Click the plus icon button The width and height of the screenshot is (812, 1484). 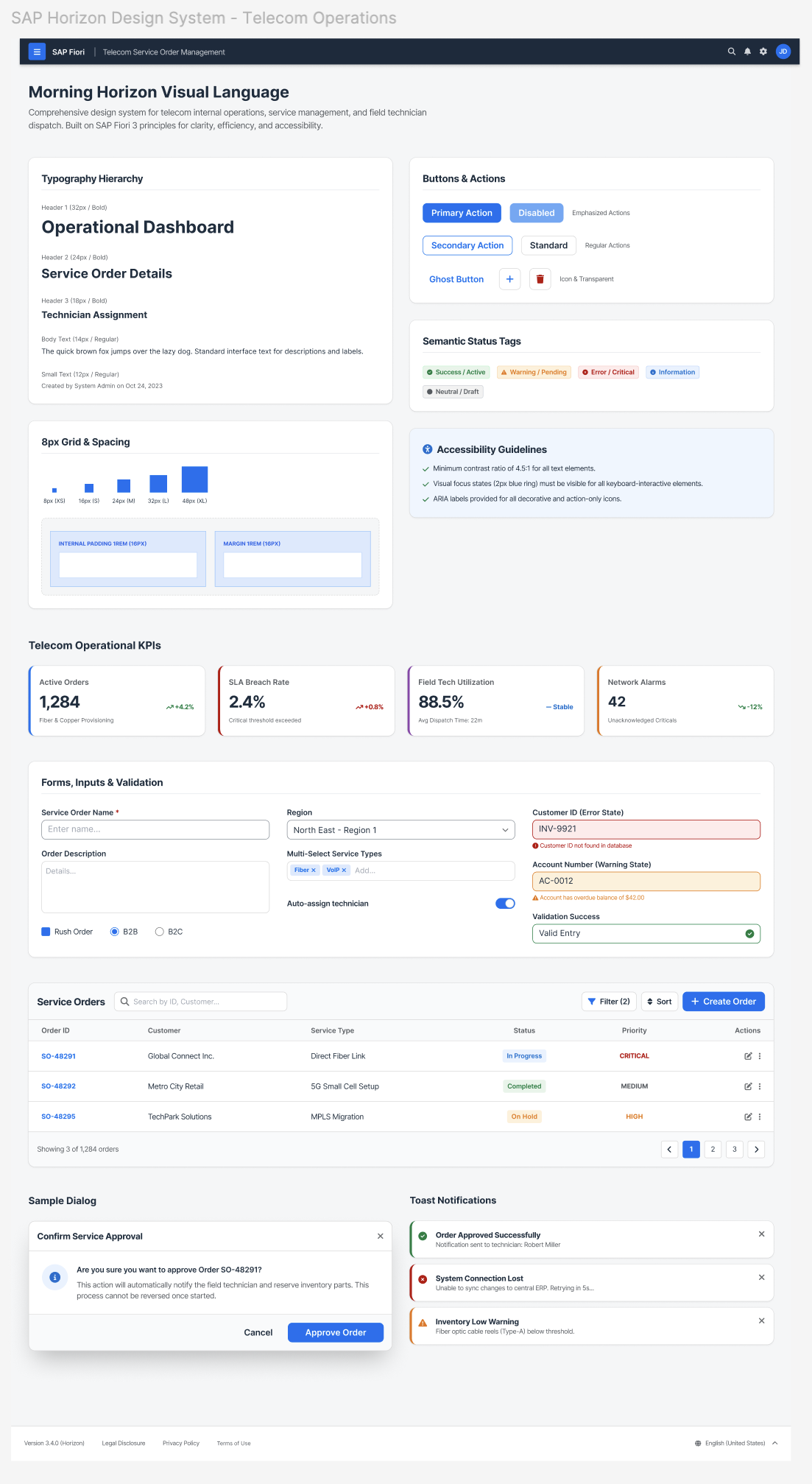pyautogui.click(x=509, y=279)
